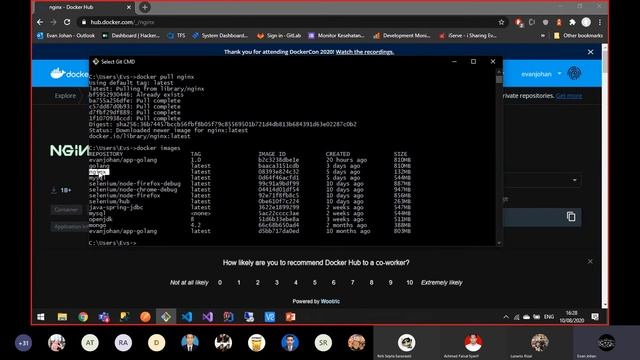Open Sign in - GitLab bookmark
This screenshot has width=640, height=360.
[x=279, y=36]
